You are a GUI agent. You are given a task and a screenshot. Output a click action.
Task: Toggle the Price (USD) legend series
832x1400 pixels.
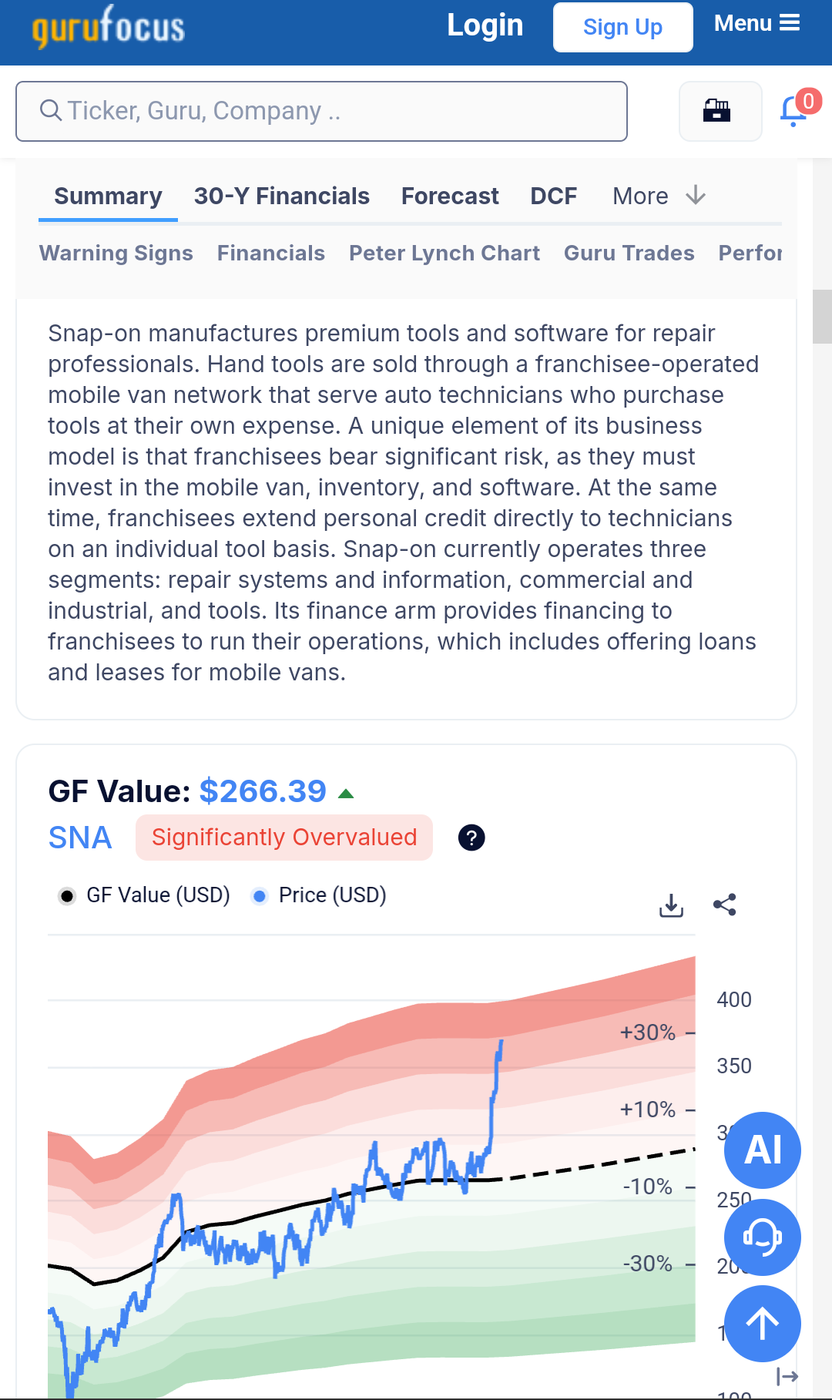319,895
